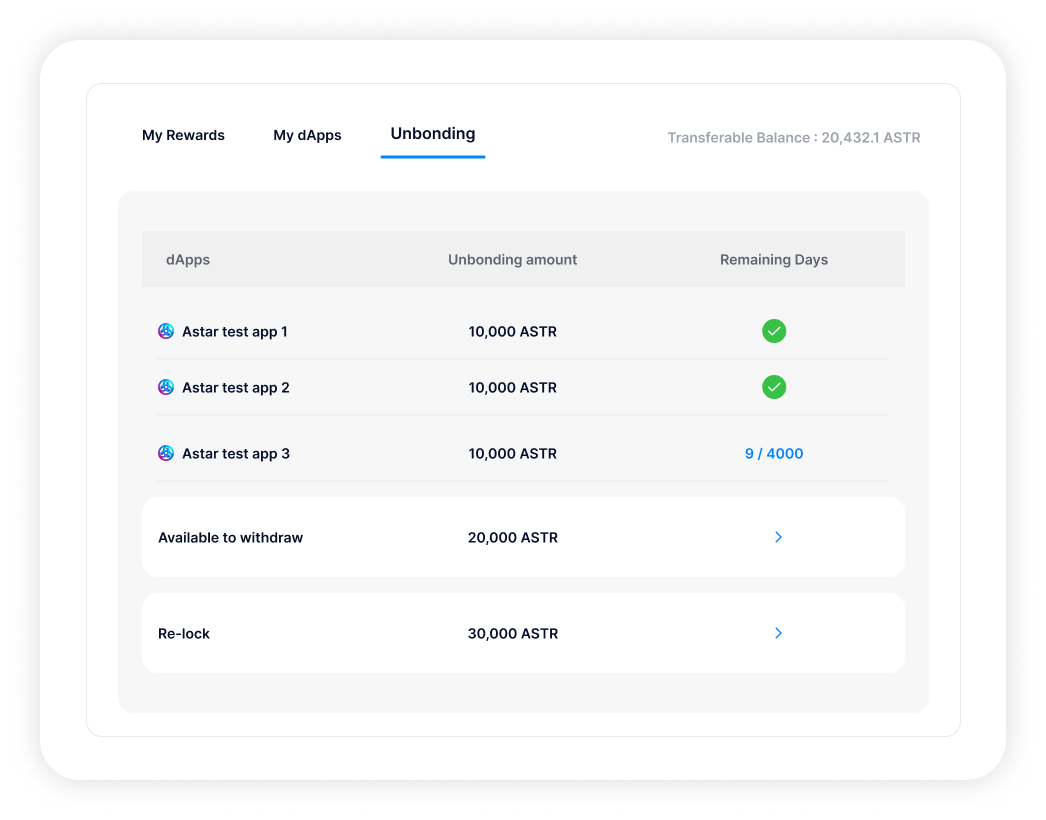Click green checkmark for Astar test app 2
Image resolution: width=1046 pixels, height=820 pixels.
(x=773, y=387)
